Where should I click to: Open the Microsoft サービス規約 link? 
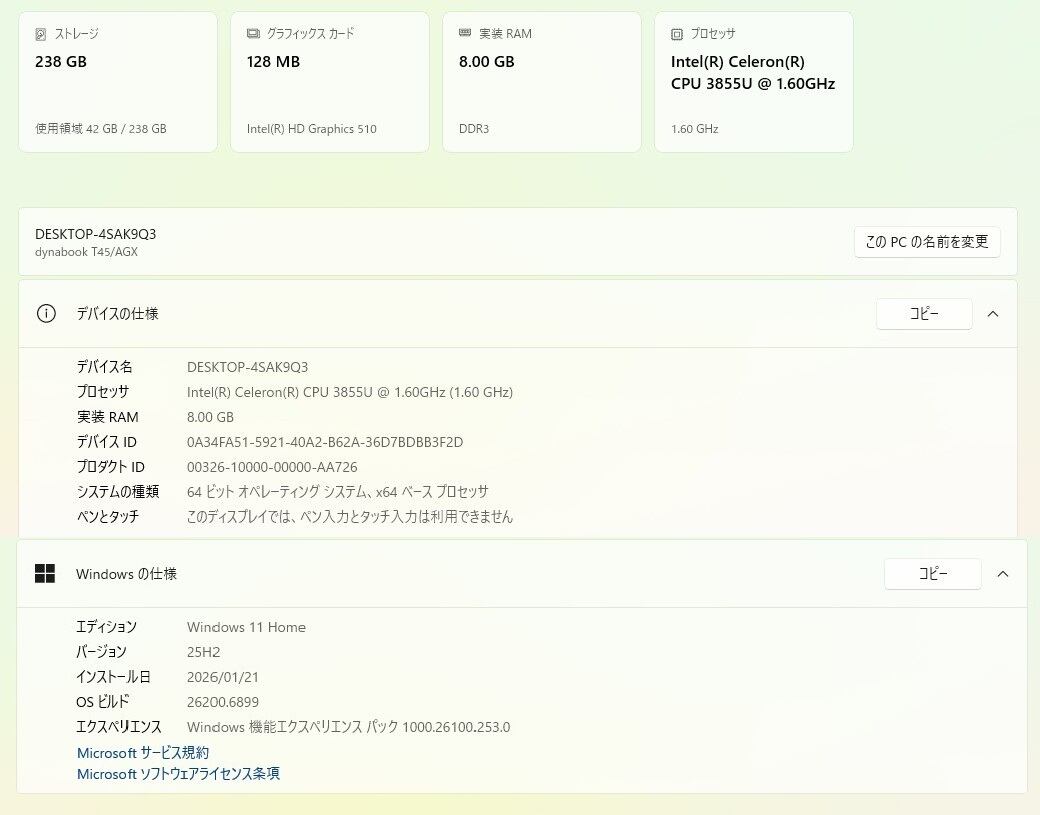pyautogui.click(x=143, y=753)
